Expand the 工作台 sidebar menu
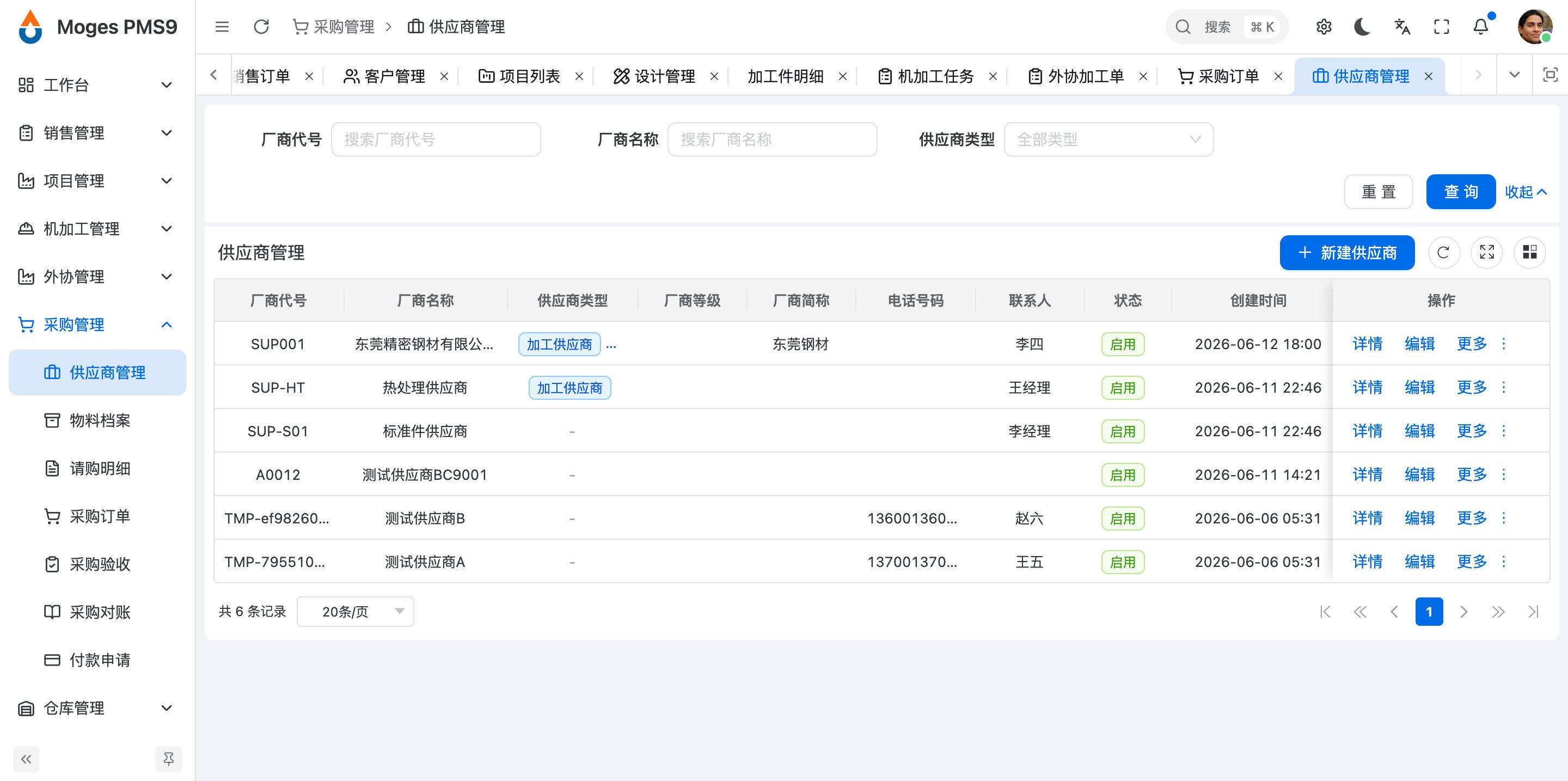The image size is (1568, 781). coord(97,84)
